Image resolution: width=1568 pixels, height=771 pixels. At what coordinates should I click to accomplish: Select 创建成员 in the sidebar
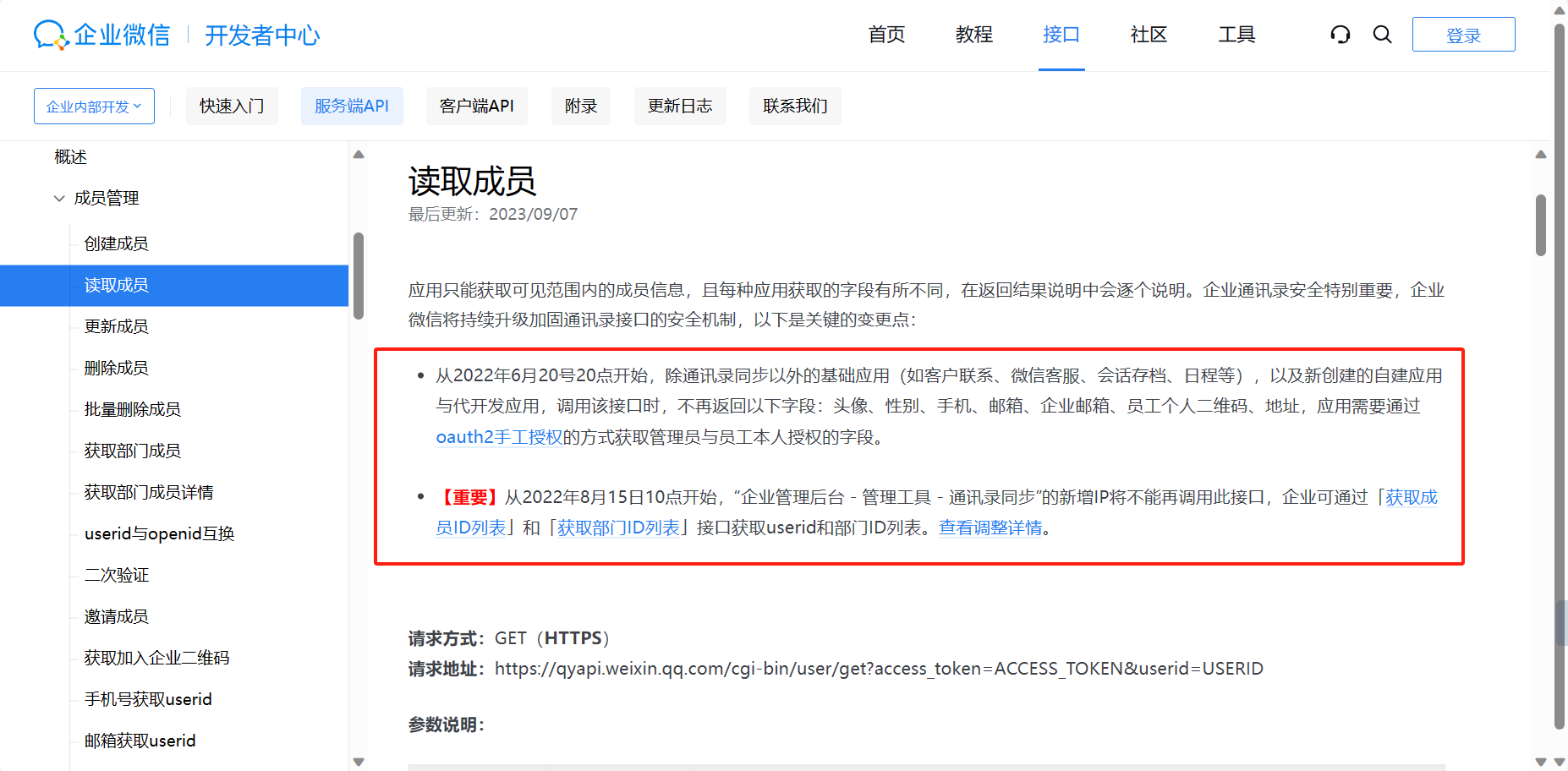[x=117, y=244]
